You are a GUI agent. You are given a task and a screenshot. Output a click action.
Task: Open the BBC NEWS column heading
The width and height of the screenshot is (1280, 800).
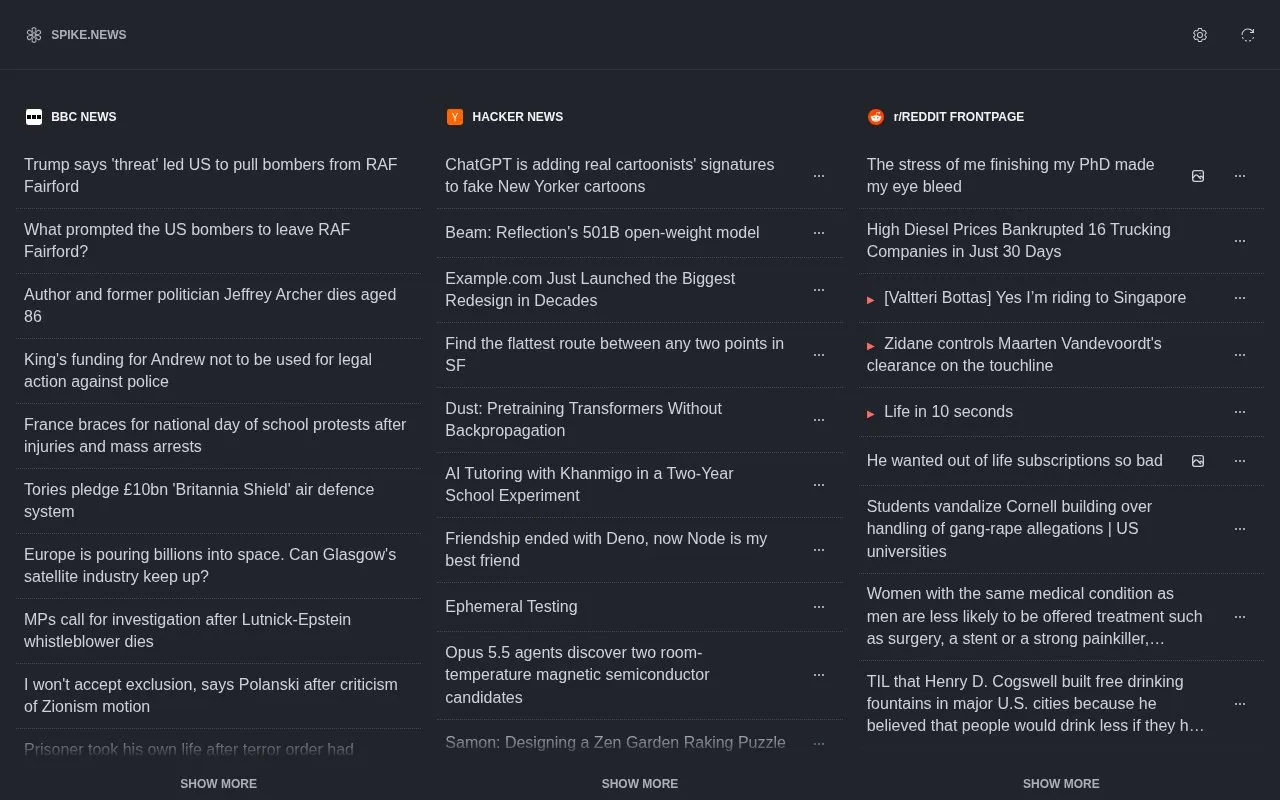(84, 117)
